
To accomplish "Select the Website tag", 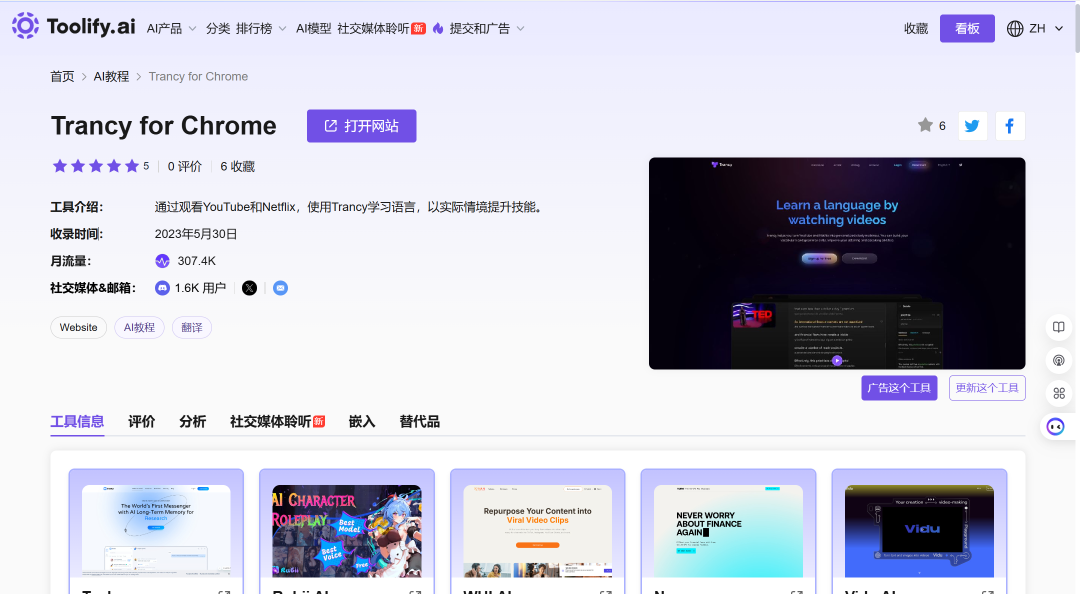I will [79, 327].
